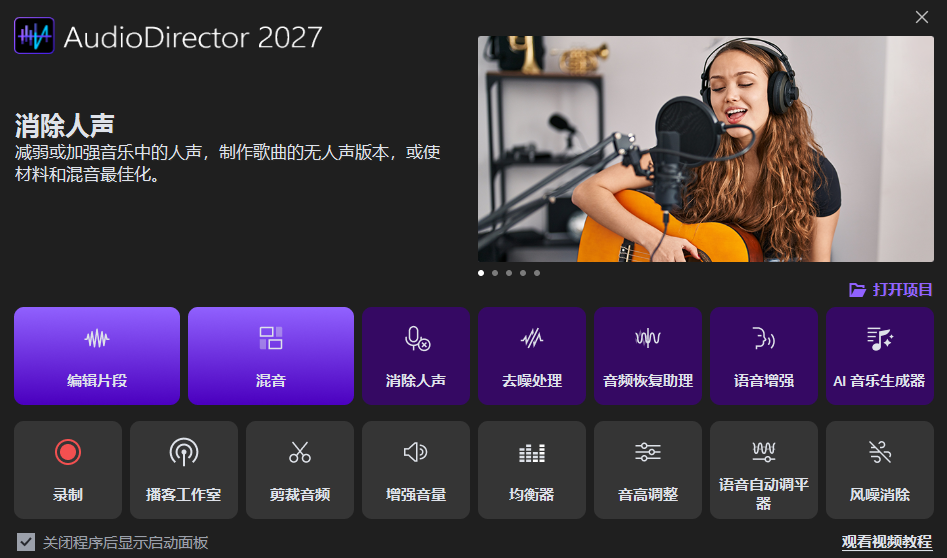Click the AudioDirector 2027 logo icon
The image size is (947, 558).
coord(34,36)
